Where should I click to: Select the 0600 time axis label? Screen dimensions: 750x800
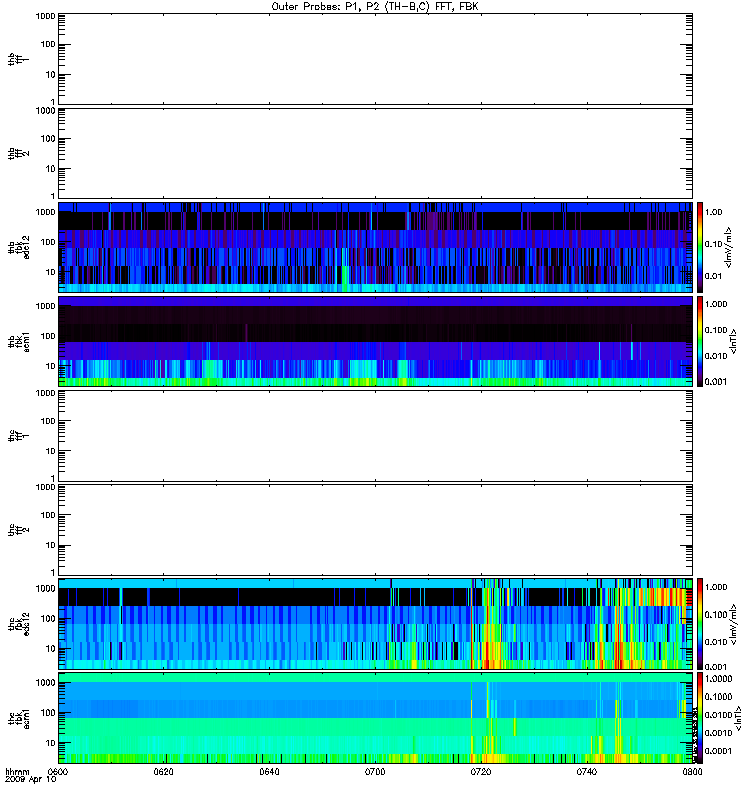(x=58, y=772)
